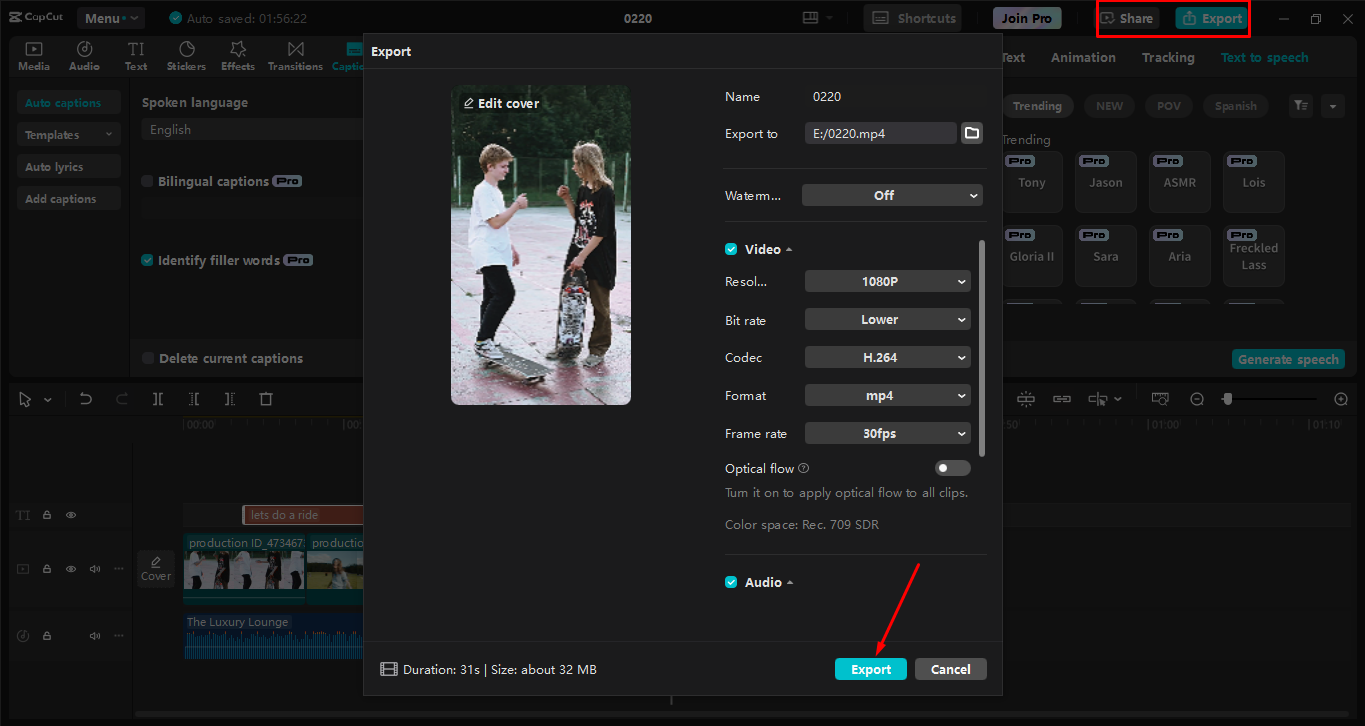Mute the main video track
Screen dimensions: 1365x726
(95, 569)
